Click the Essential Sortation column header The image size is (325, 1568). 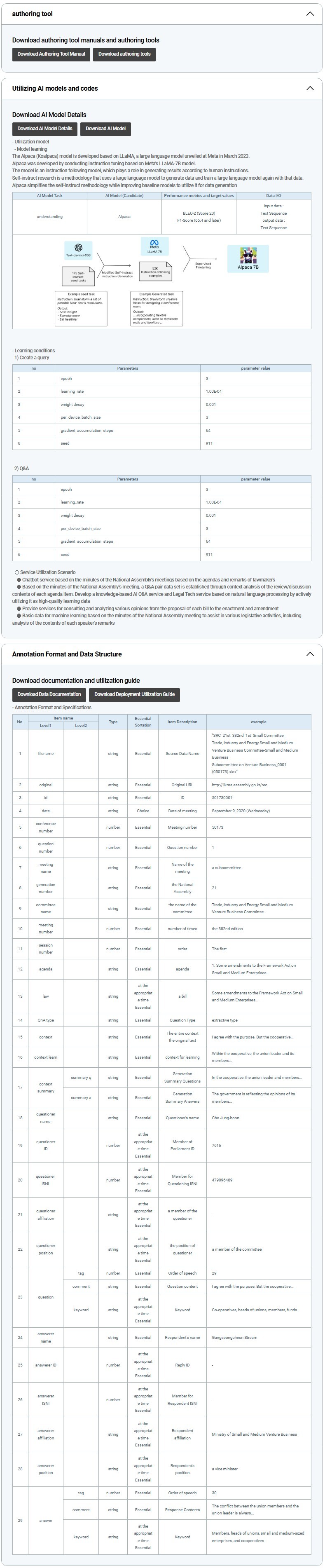[x=143, y=722]
